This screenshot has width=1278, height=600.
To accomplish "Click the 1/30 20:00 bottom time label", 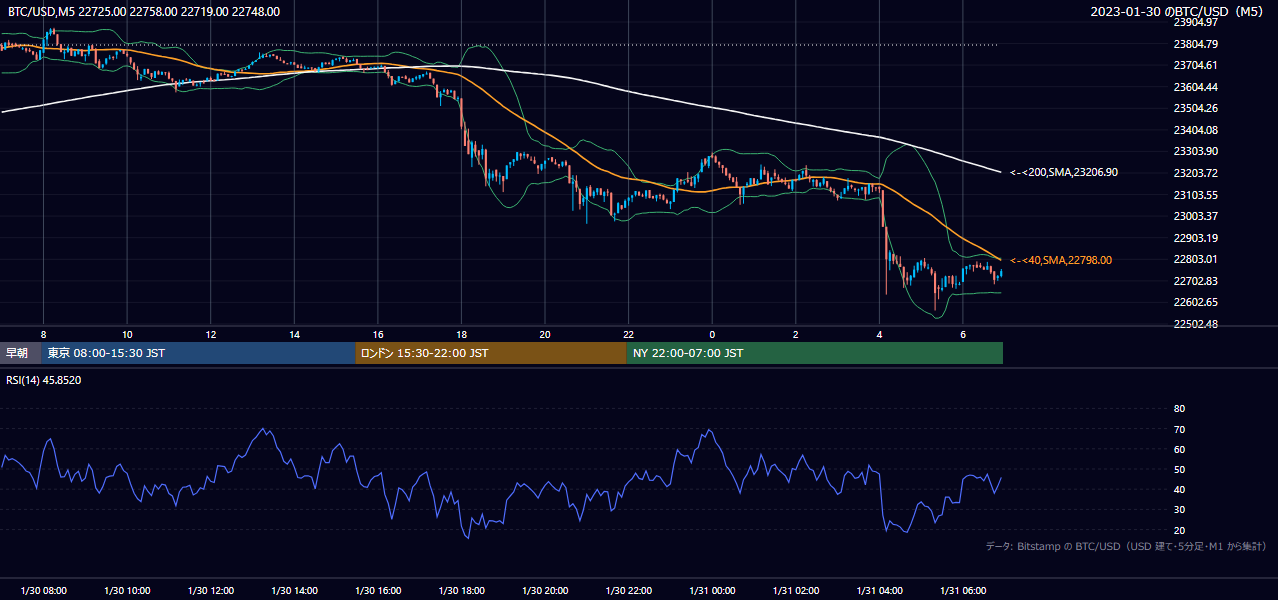I will tap(545, 591).
